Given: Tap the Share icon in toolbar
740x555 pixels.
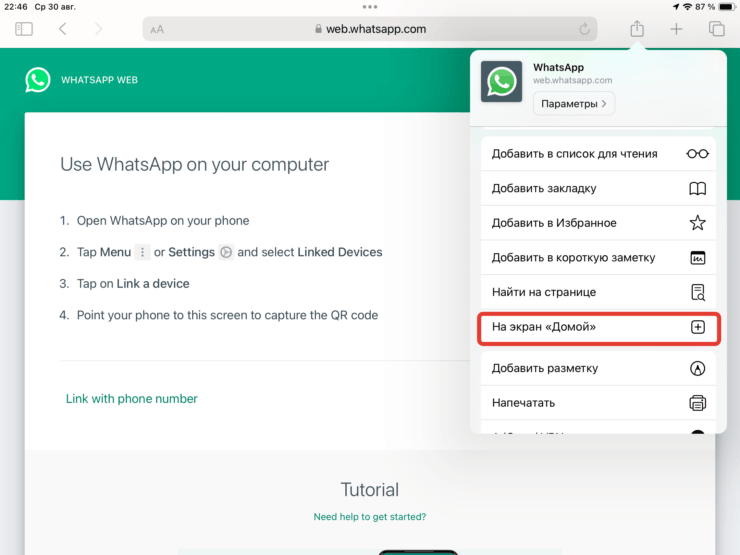Looking at the screenshot, I should (x=637, y=29).
